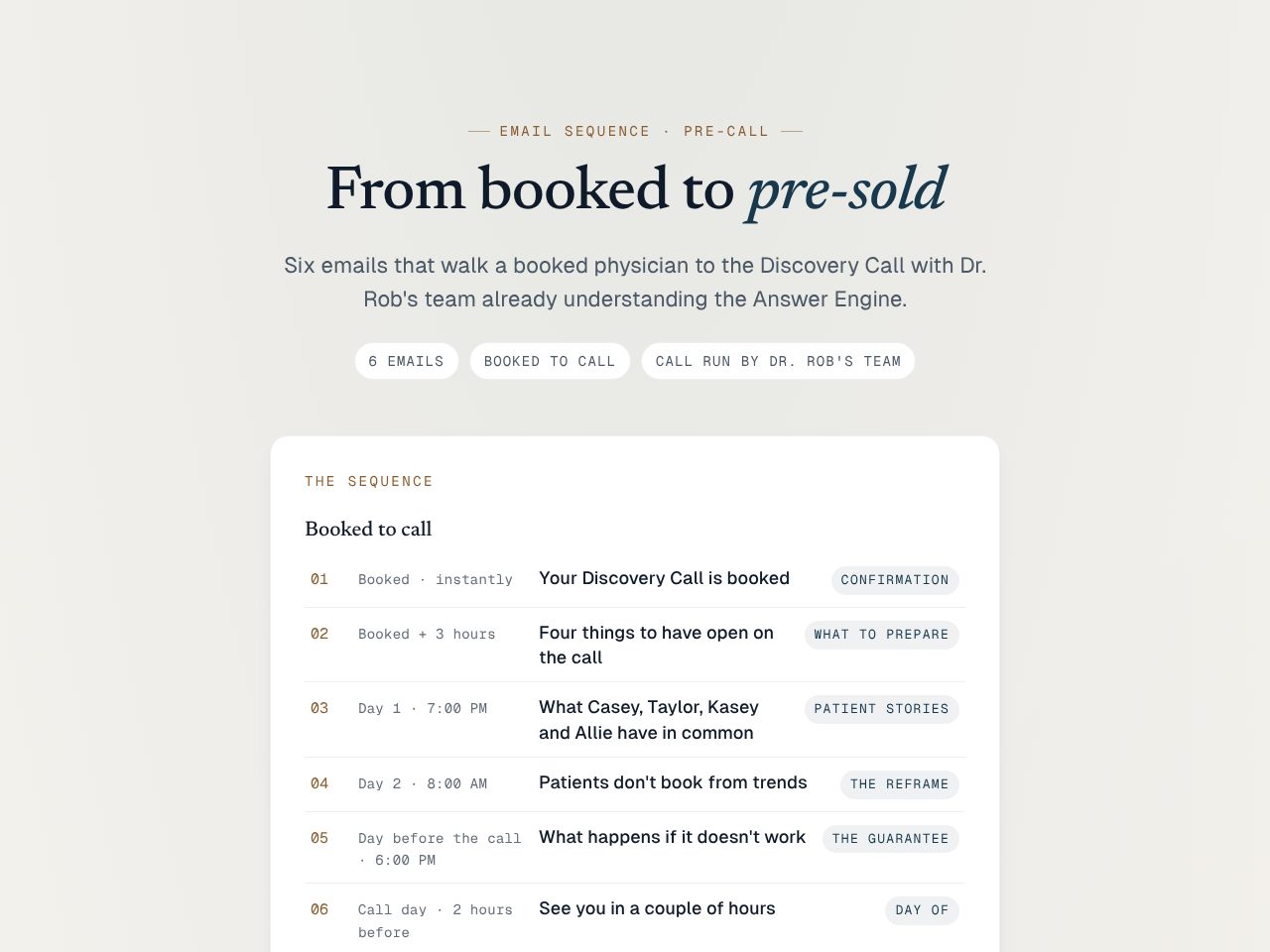Open 'Patients don't book from trends' email
Viewport: 1270px width, 952px height.
coord(673,782)
